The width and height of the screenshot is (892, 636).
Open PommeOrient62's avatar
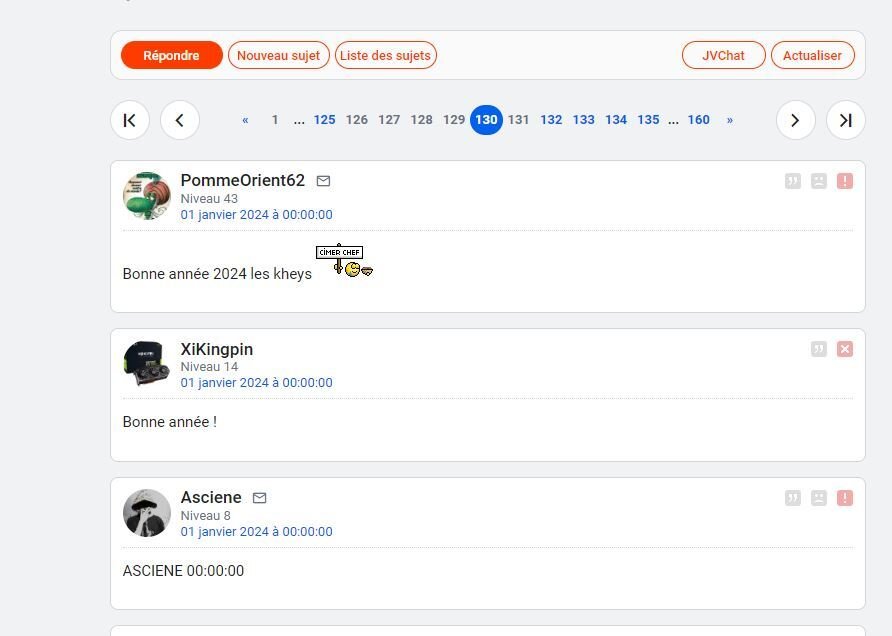click(147, 196)
